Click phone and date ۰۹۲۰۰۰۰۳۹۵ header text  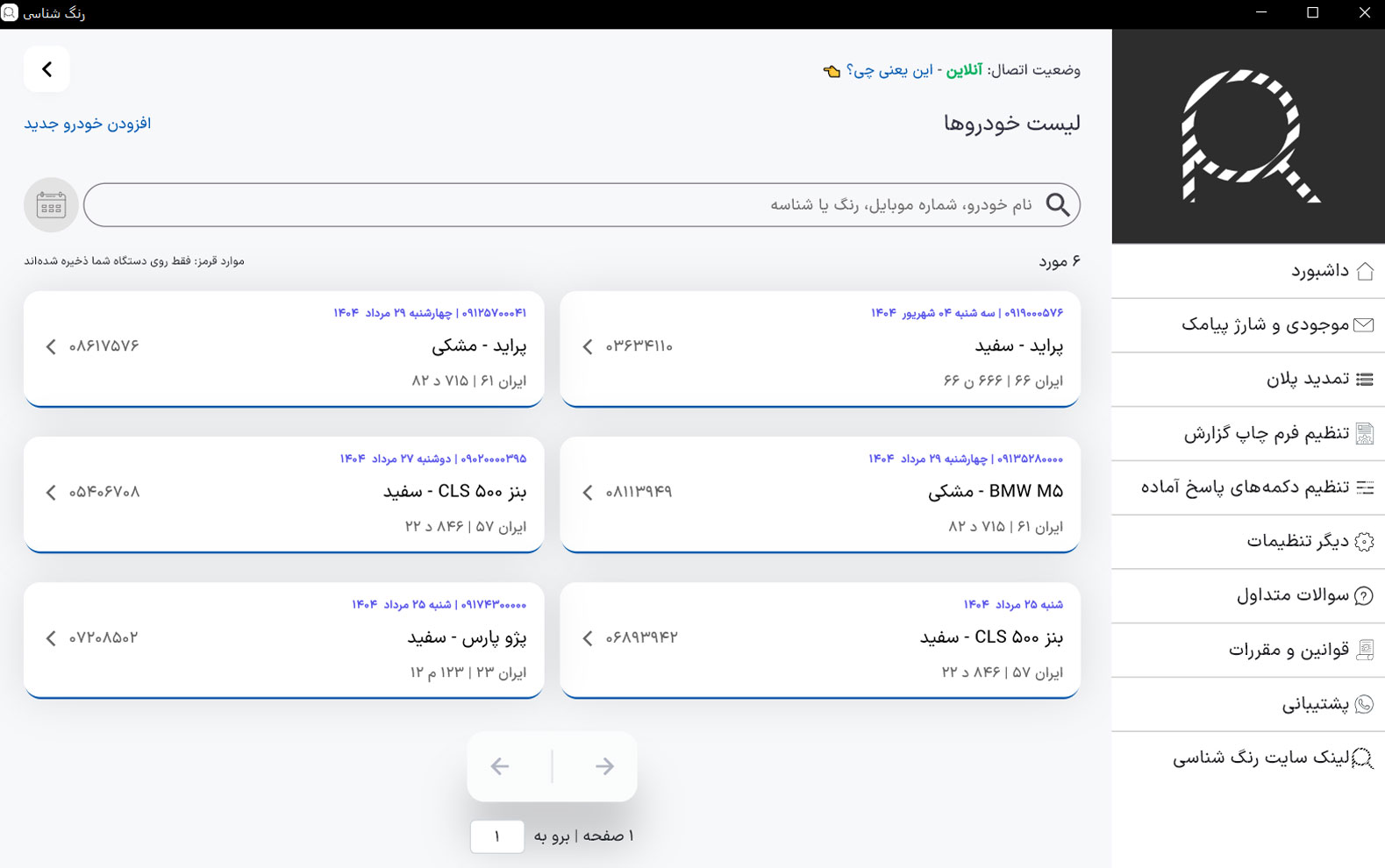pos(433,459)
